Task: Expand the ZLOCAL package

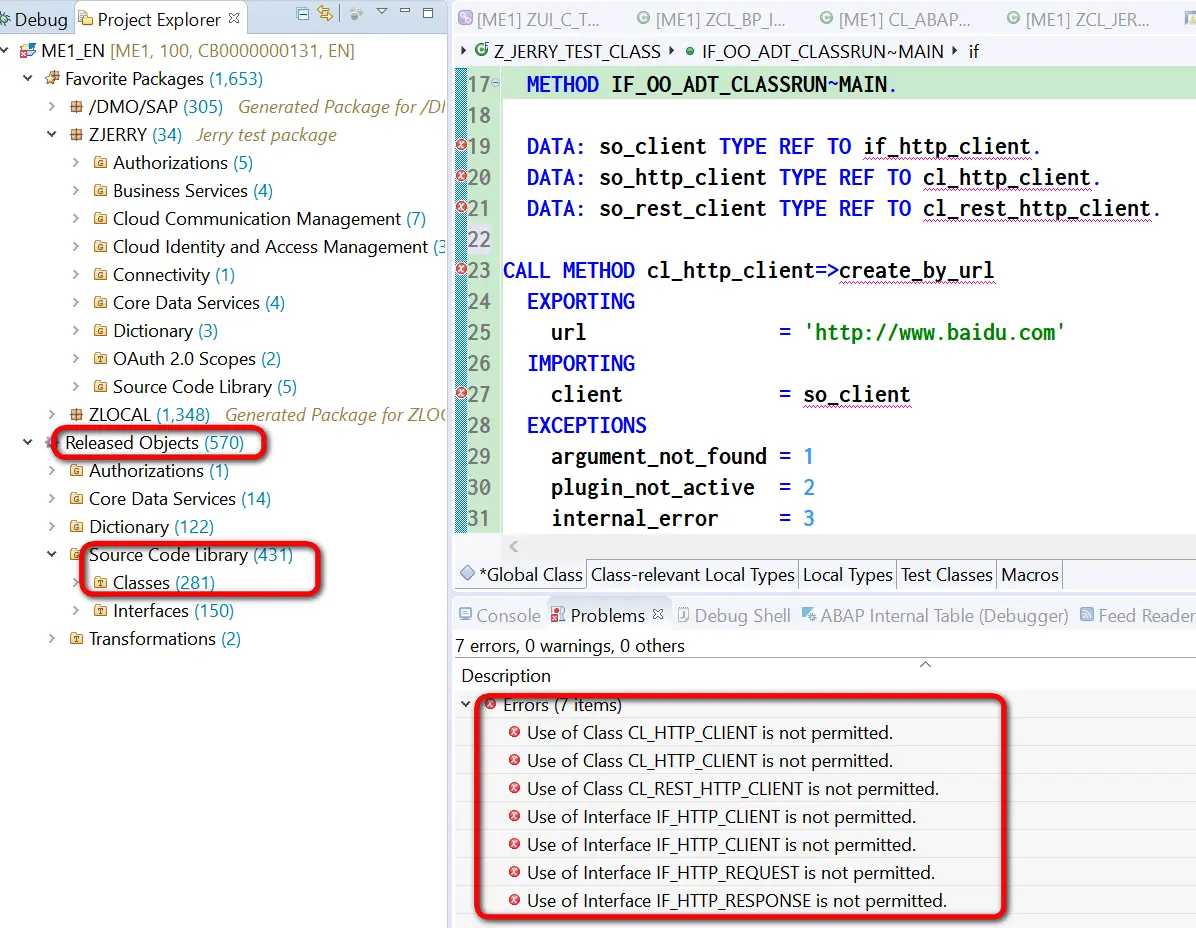Action: [52, 415]
